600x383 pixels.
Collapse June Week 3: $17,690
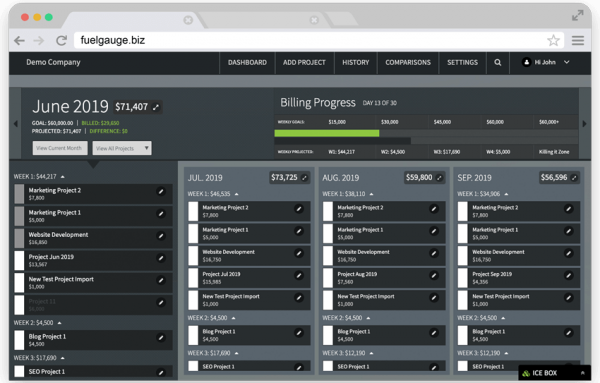(x=62, y=358)
